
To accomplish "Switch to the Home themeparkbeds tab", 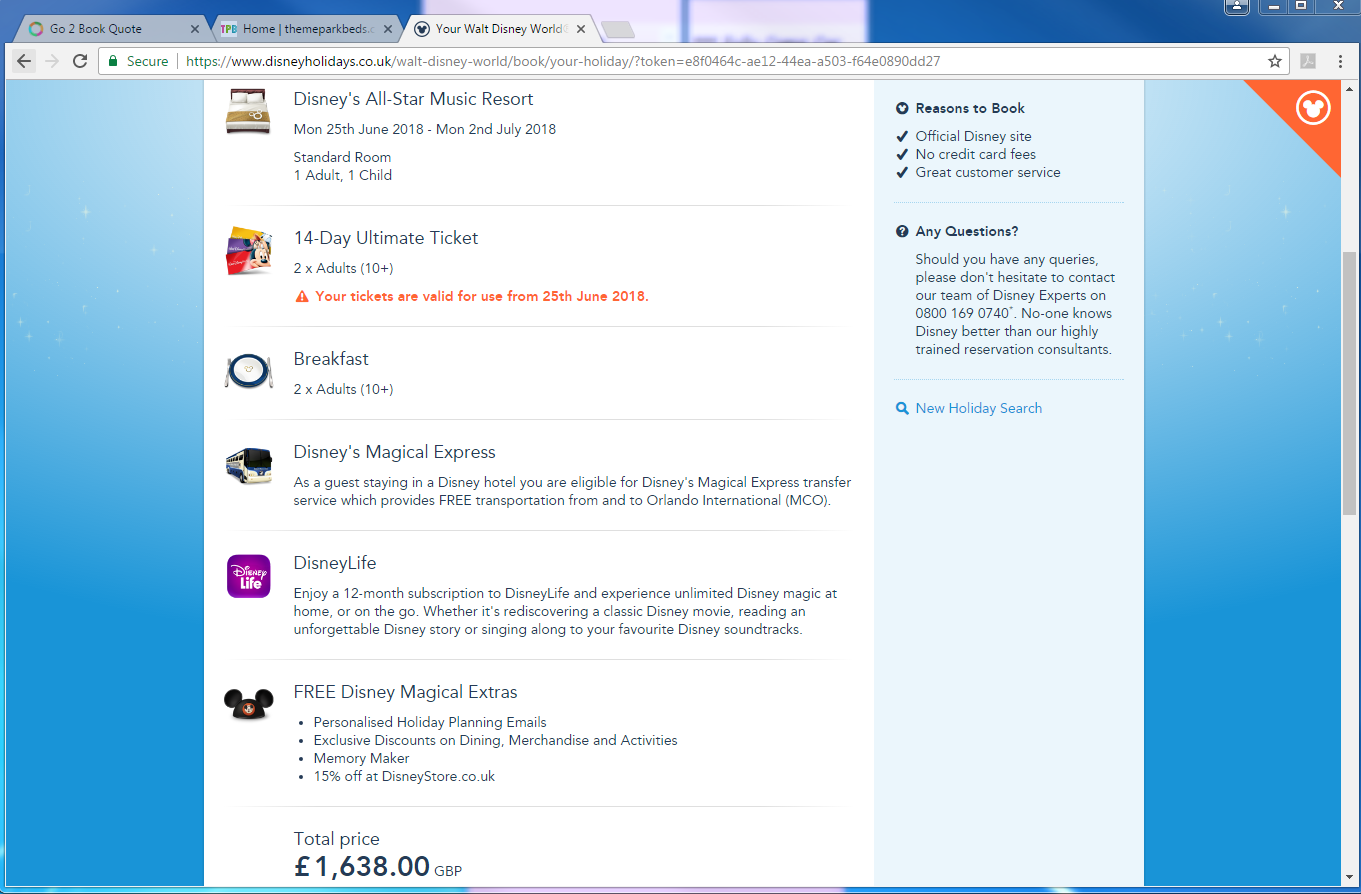I will (x=305, y=29).
